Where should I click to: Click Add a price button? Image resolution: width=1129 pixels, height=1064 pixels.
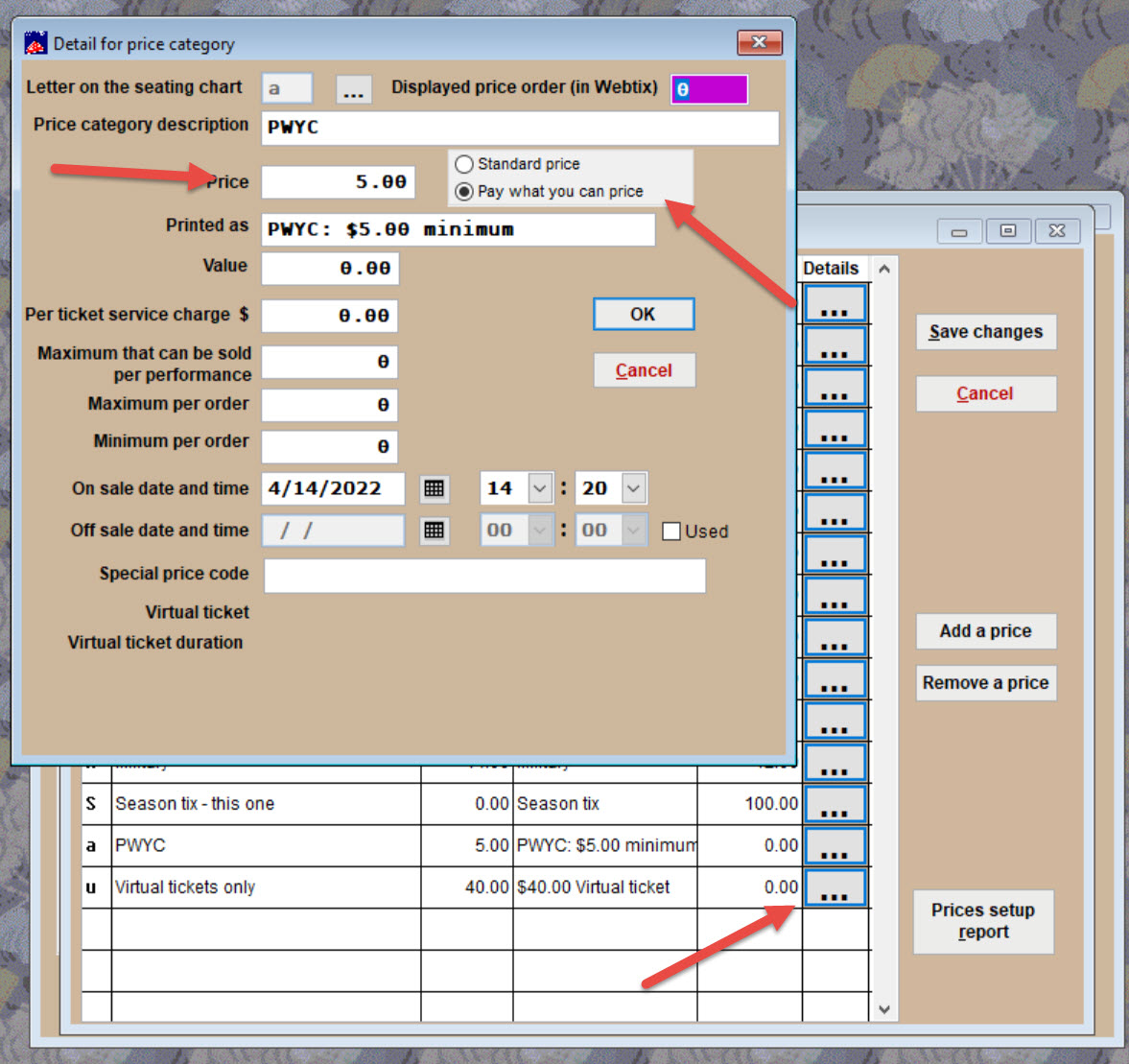[986, 631]
